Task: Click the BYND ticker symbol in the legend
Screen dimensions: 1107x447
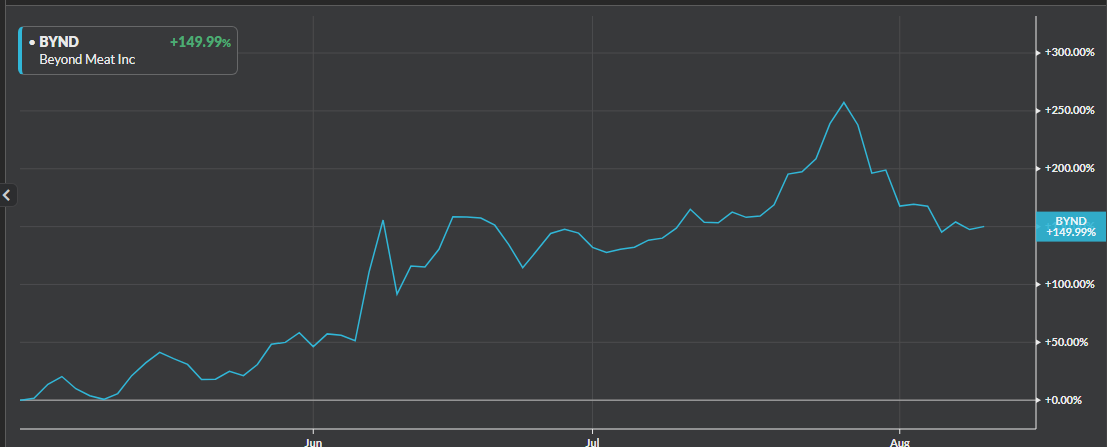Action: (59, 42)
